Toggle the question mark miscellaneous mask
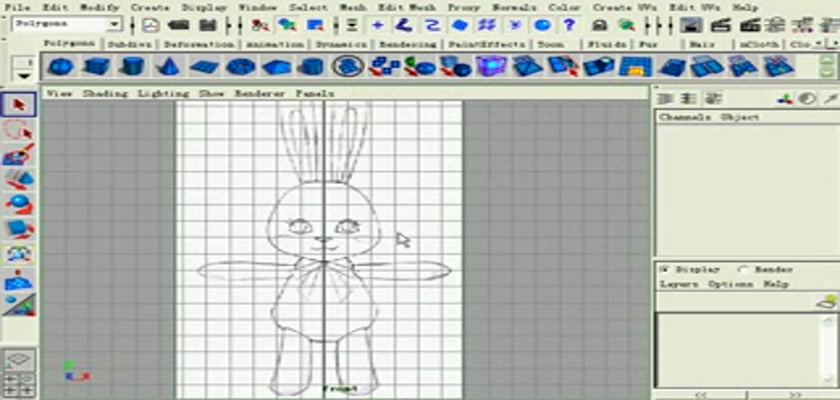This screenshot has height=400, width=840. point(570,25)
